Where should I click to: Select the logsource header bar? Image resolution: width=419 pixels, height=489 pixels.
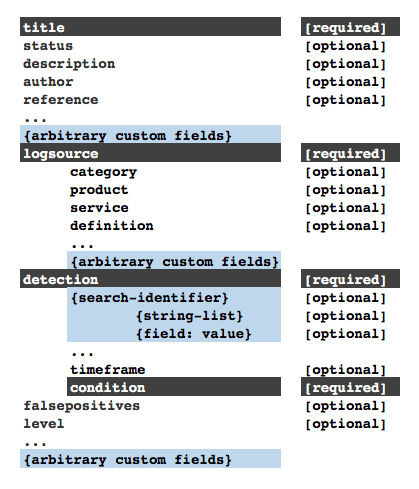pos(150,153)
